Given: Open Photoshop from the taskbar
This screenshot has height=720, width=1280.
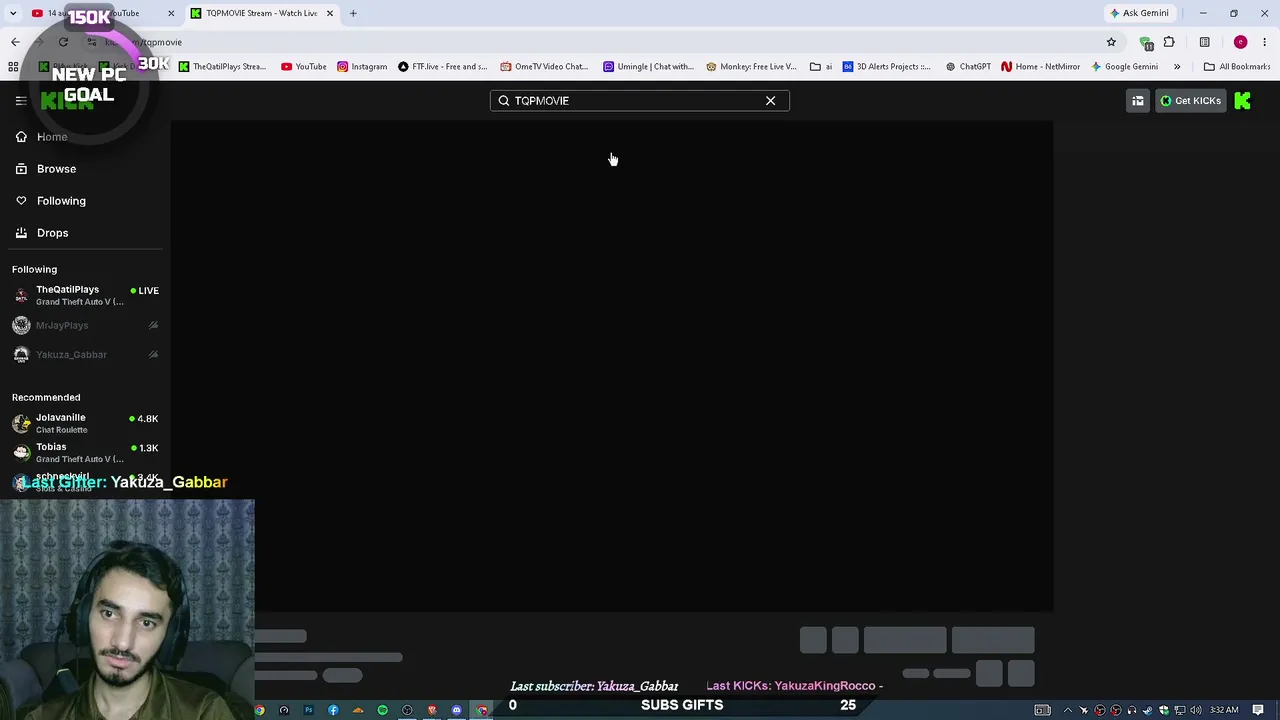Looking at the screenshot, I should click(x=308, y=710).
